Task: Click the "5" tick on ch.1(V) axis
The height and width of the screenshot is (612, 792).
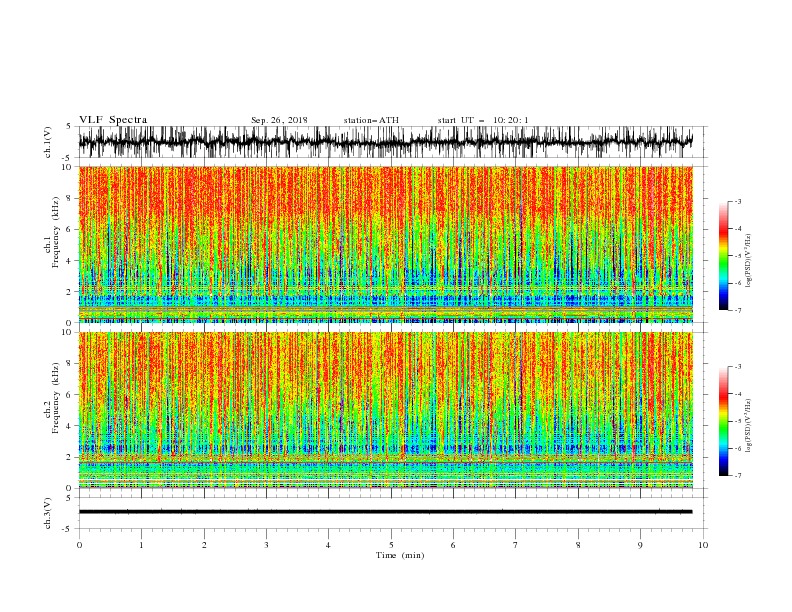Action: click(x=70, y=127)
